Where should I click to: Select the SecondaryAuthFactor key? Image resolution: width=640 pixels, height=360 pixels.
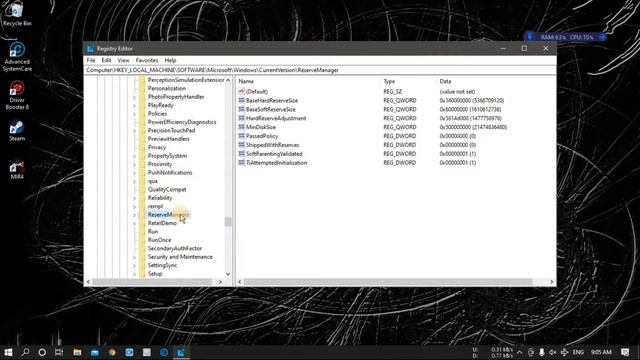[x=175, y=249]
